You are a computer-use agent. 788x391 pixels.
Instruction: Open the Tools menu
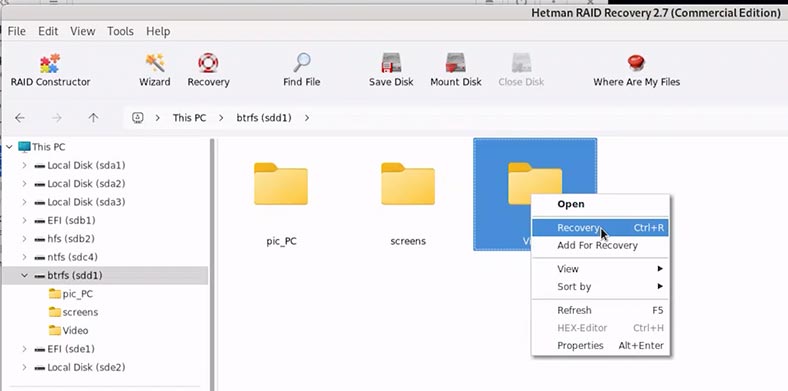(x=121, y=31)
